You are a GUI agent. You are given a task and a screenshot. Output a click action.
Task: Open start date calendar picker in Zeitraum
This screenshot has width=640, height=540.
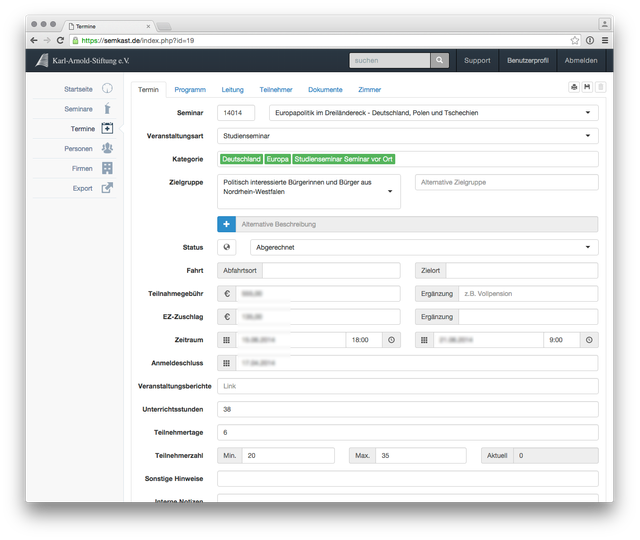(226, 340)
